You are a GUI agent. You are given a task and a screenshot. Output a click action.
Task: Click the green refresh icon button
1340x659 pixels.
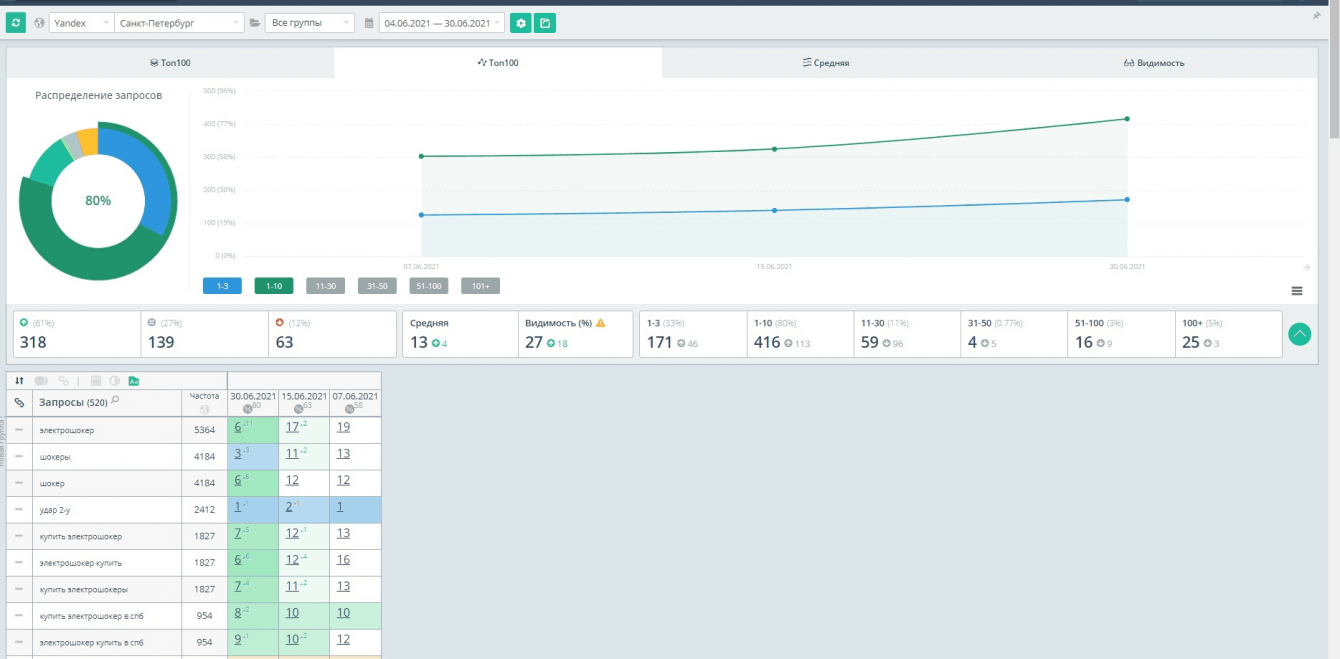click(x=16, y=23)
